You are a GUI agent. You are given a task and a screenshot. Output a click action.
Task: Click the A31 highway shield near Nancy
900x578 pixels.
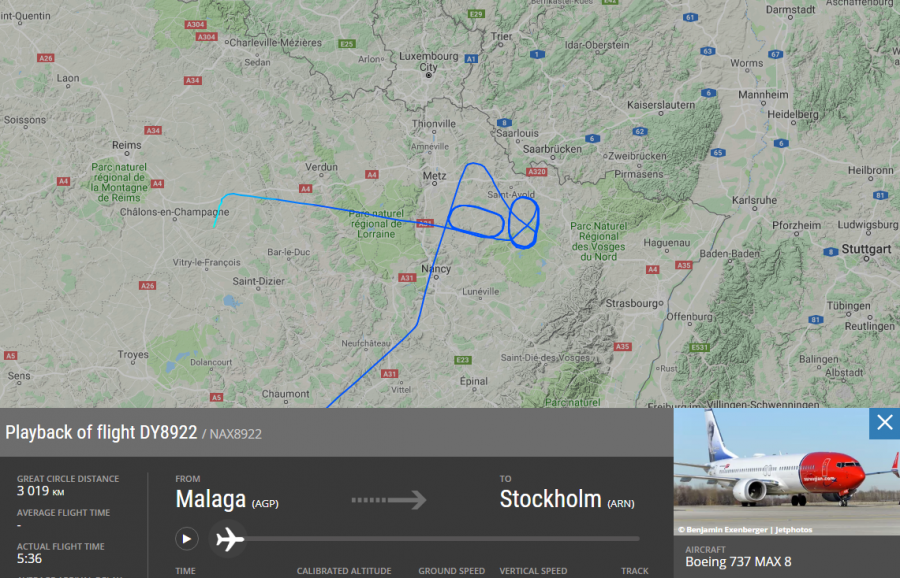pos(406,278)
